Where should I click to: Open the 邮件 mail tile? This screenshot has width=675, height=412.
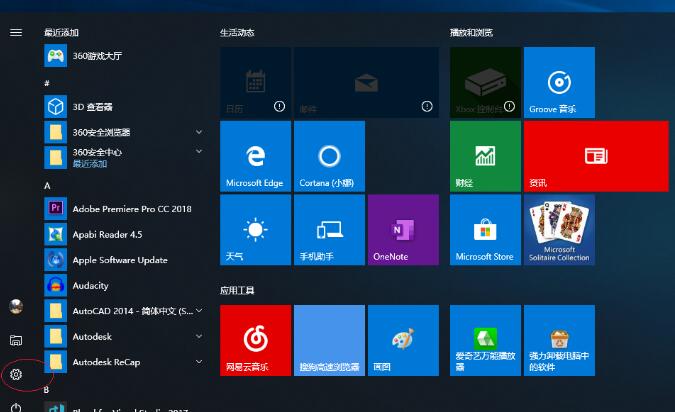tap(366, 82)
